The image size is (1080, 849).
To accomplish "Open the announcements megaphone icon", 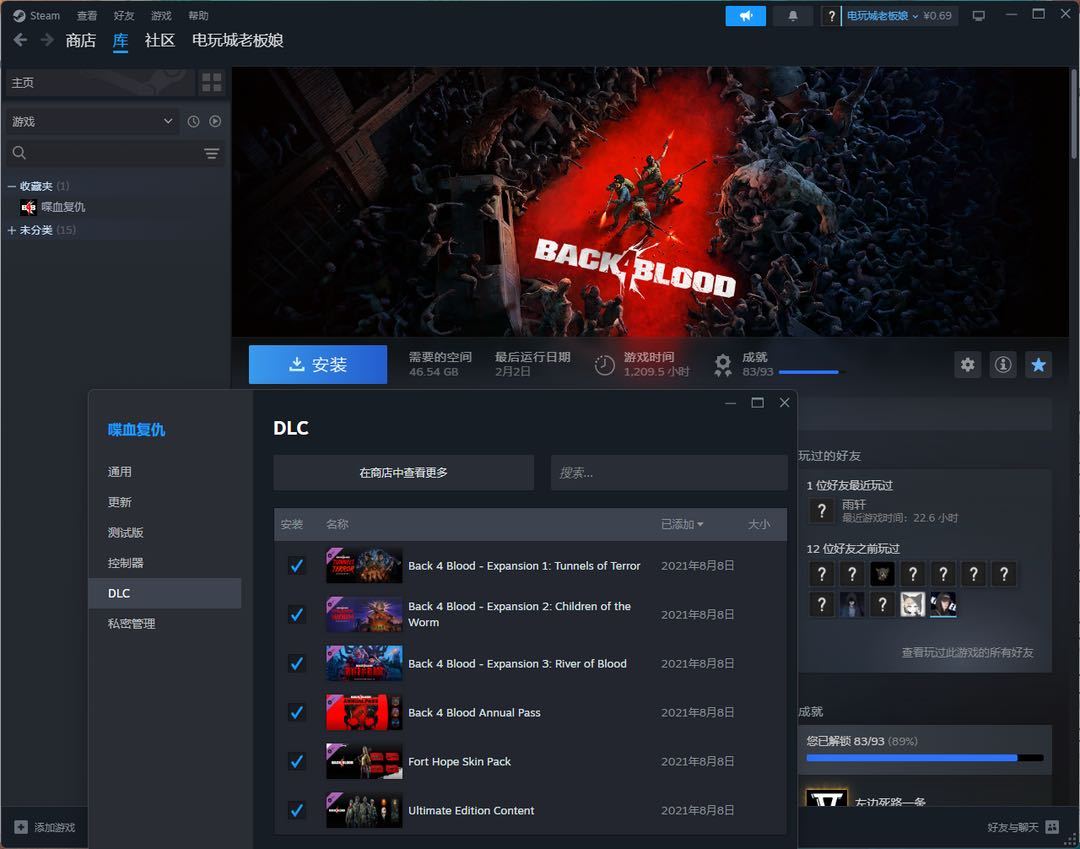I will (x=745, y=15).
